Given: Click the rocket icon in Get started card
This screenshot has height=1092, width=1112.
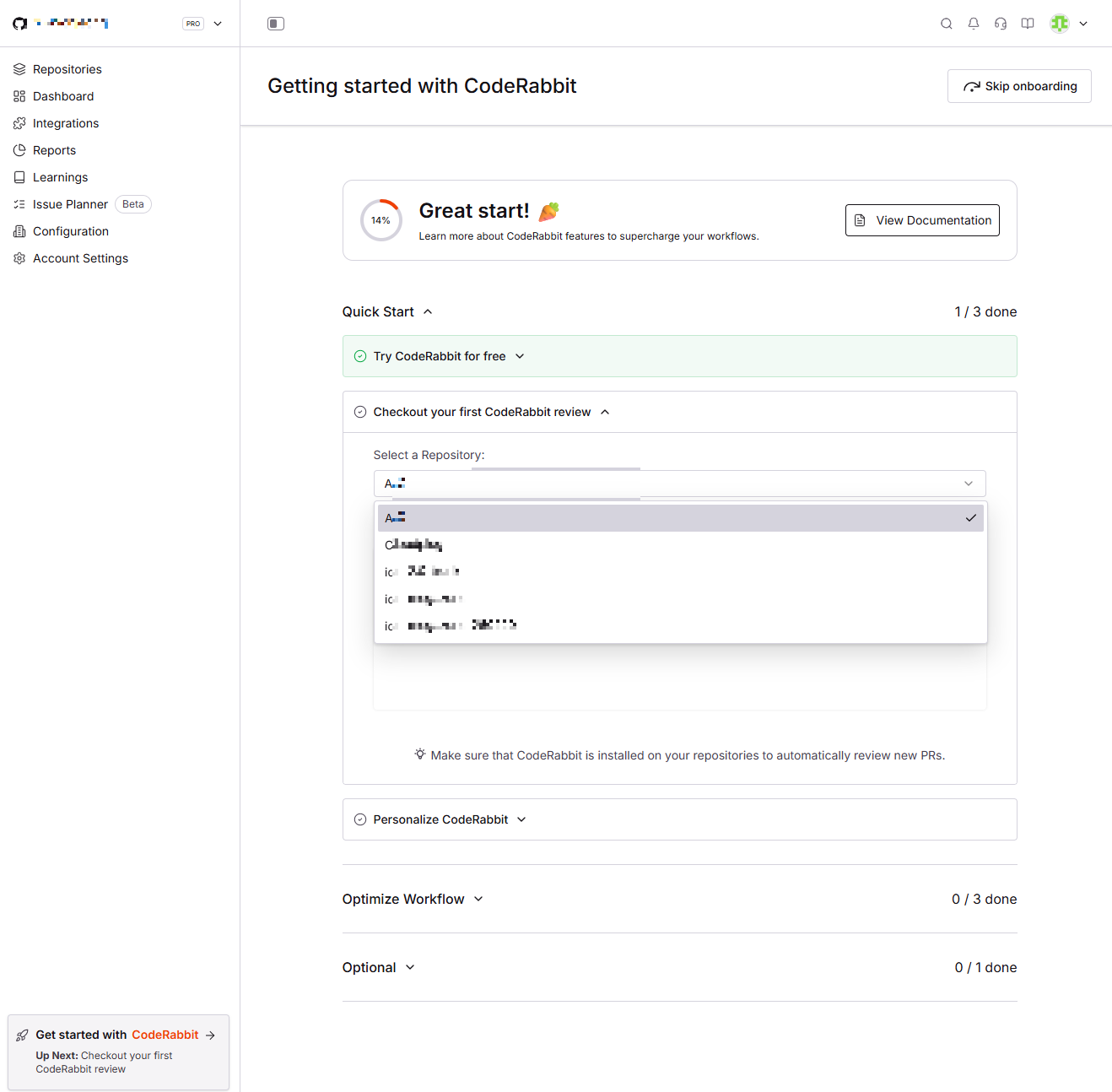Looking at the screenshot, I should (23, 1035).
